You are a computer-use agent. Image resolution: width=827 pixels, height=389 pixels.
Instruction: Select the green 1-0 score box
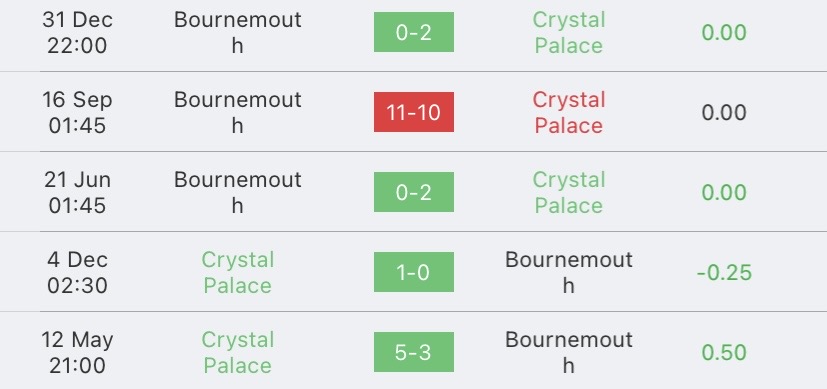pos(414,272)
